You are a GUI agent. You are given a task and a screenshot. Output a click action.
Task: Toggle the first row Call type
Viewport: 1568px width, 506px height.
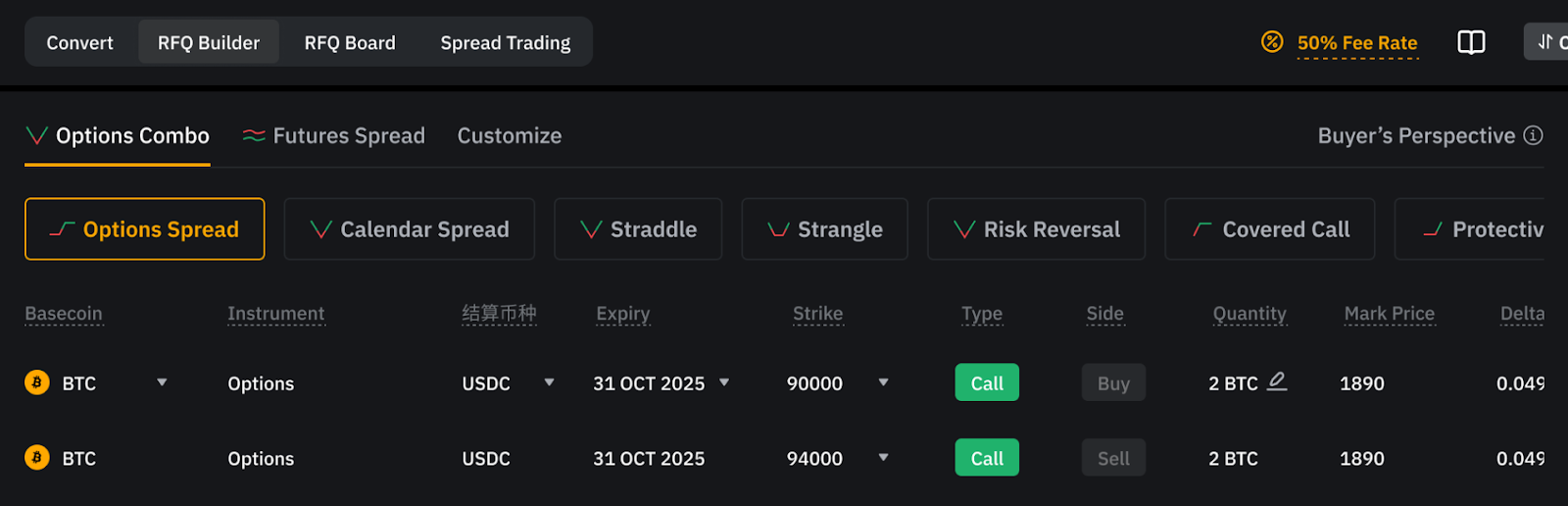(987, 382)
